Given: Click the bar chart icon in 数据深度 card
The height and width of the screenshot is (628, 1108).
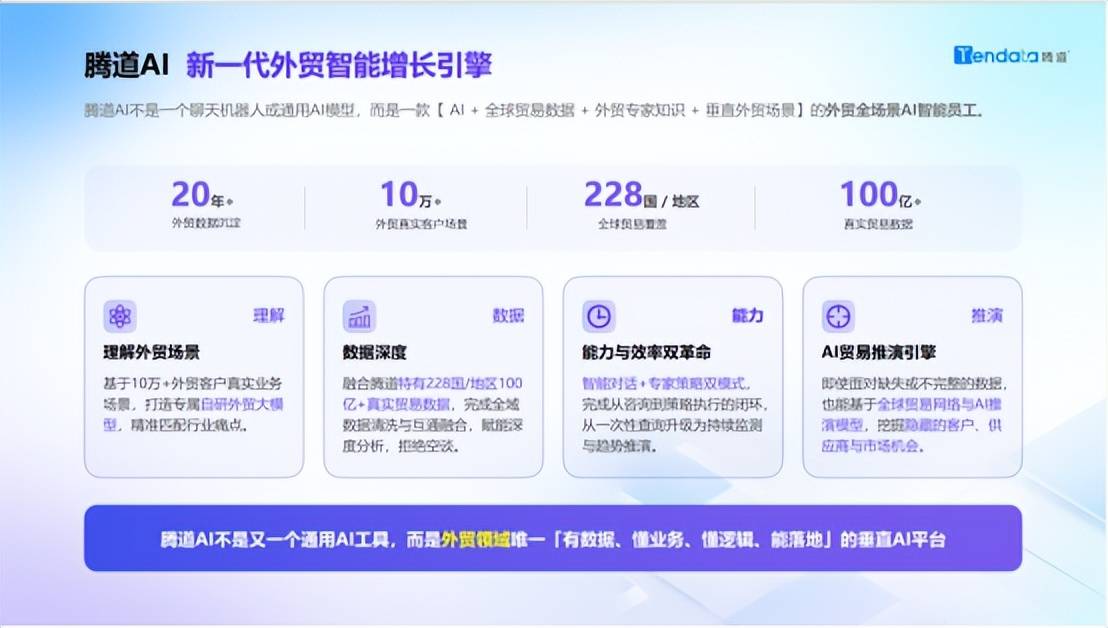Looking at the screenshot, I should [359, 316].
